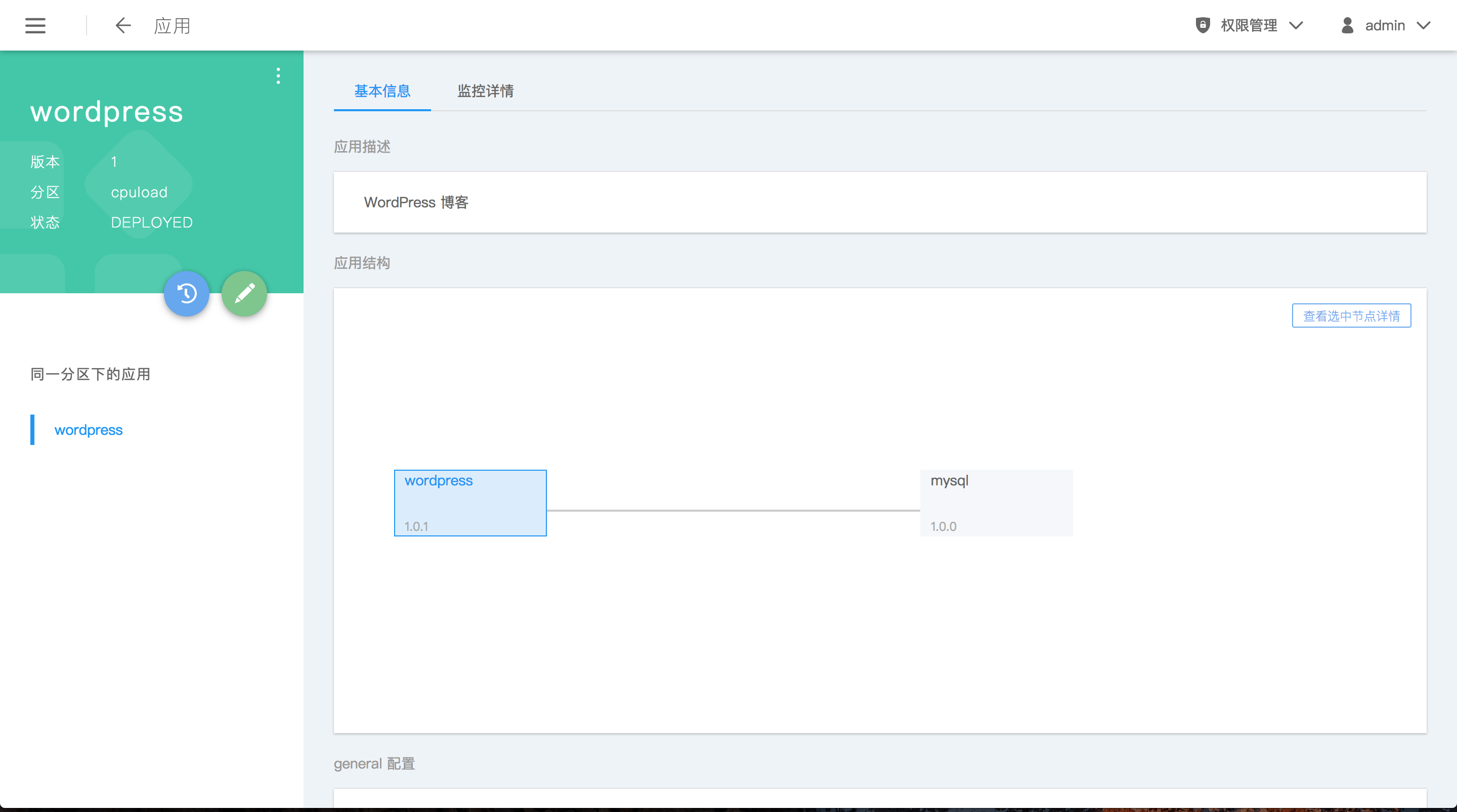Switch to the 监控详情 tab
Image resolution: width=1457 pixels, height=812 pixels.
485,91
